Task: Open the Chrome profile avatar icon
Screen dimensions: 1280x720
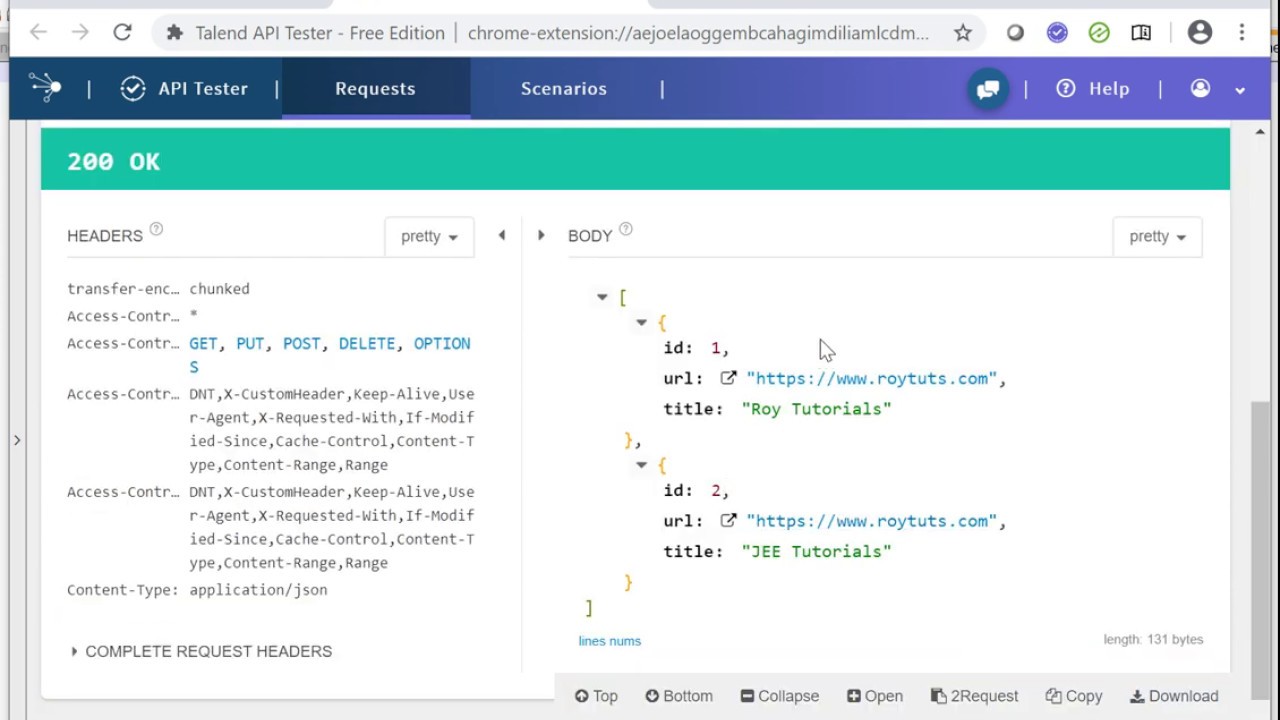Action: pyautogui.click(x=1200, y=33)
